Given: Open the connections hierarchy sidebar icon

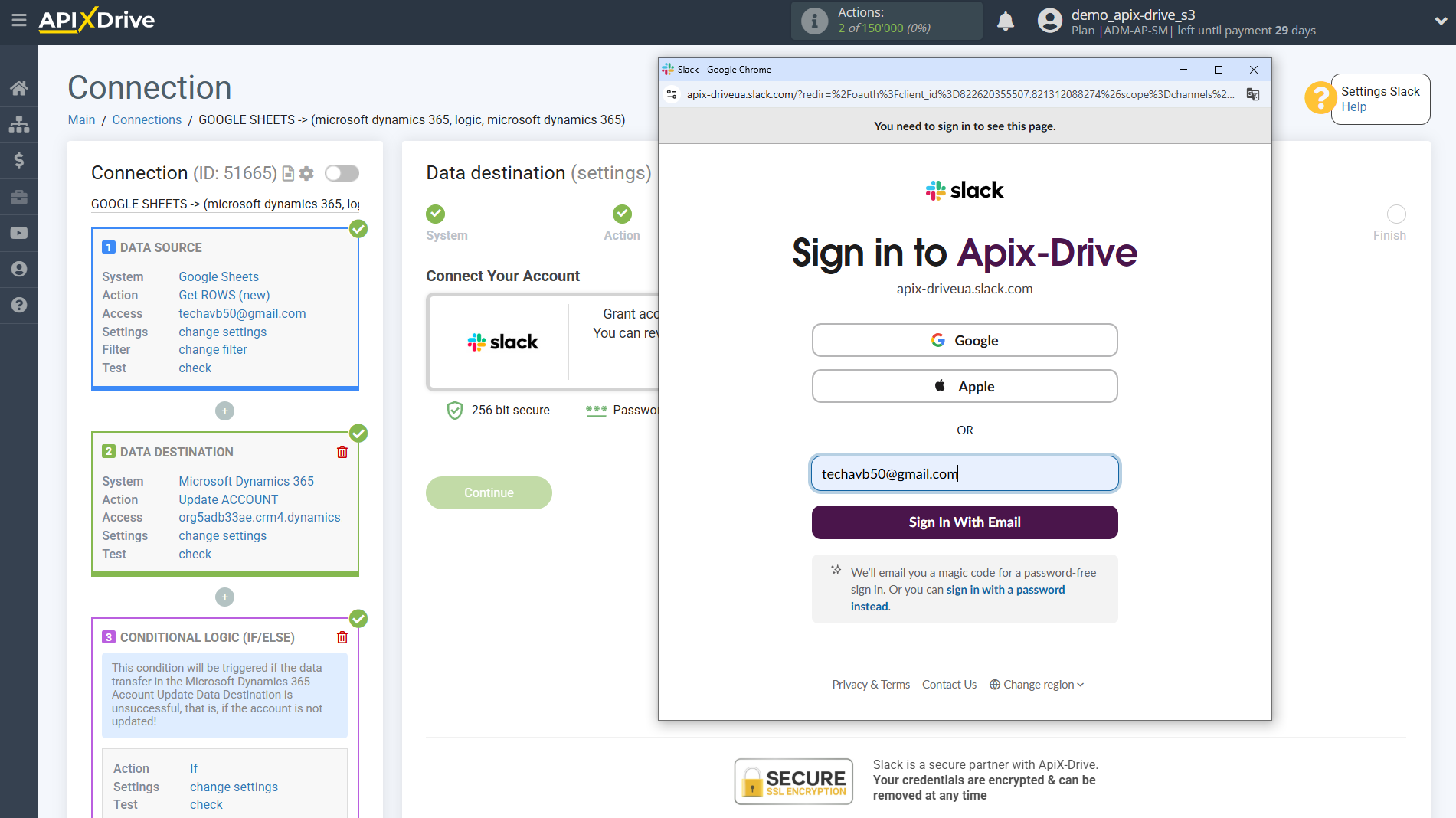Looking at the screenshot, I should [x=19, y=124].
